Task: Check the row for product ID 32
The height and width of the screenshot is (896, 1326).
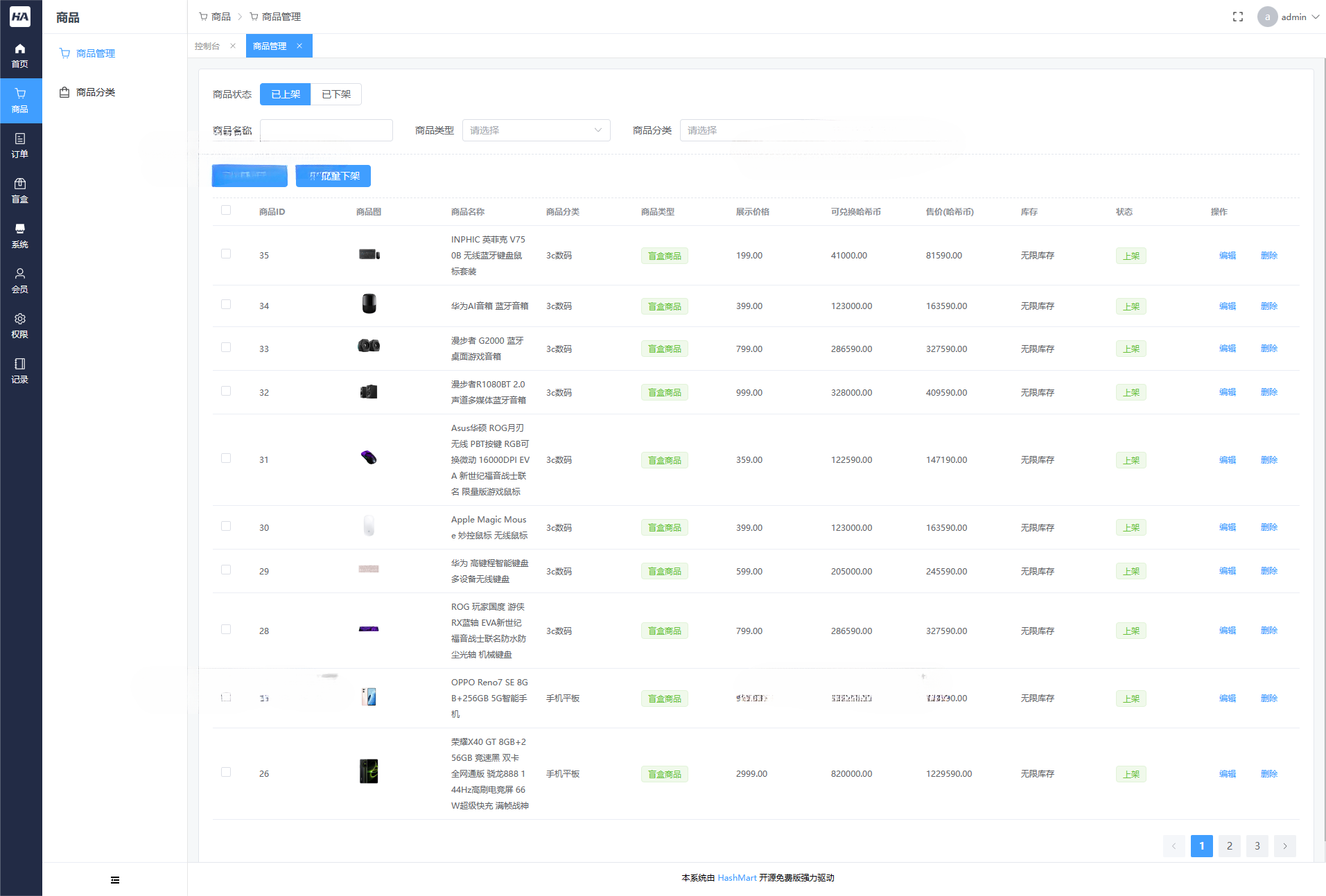Action: (x=226, y=391)
